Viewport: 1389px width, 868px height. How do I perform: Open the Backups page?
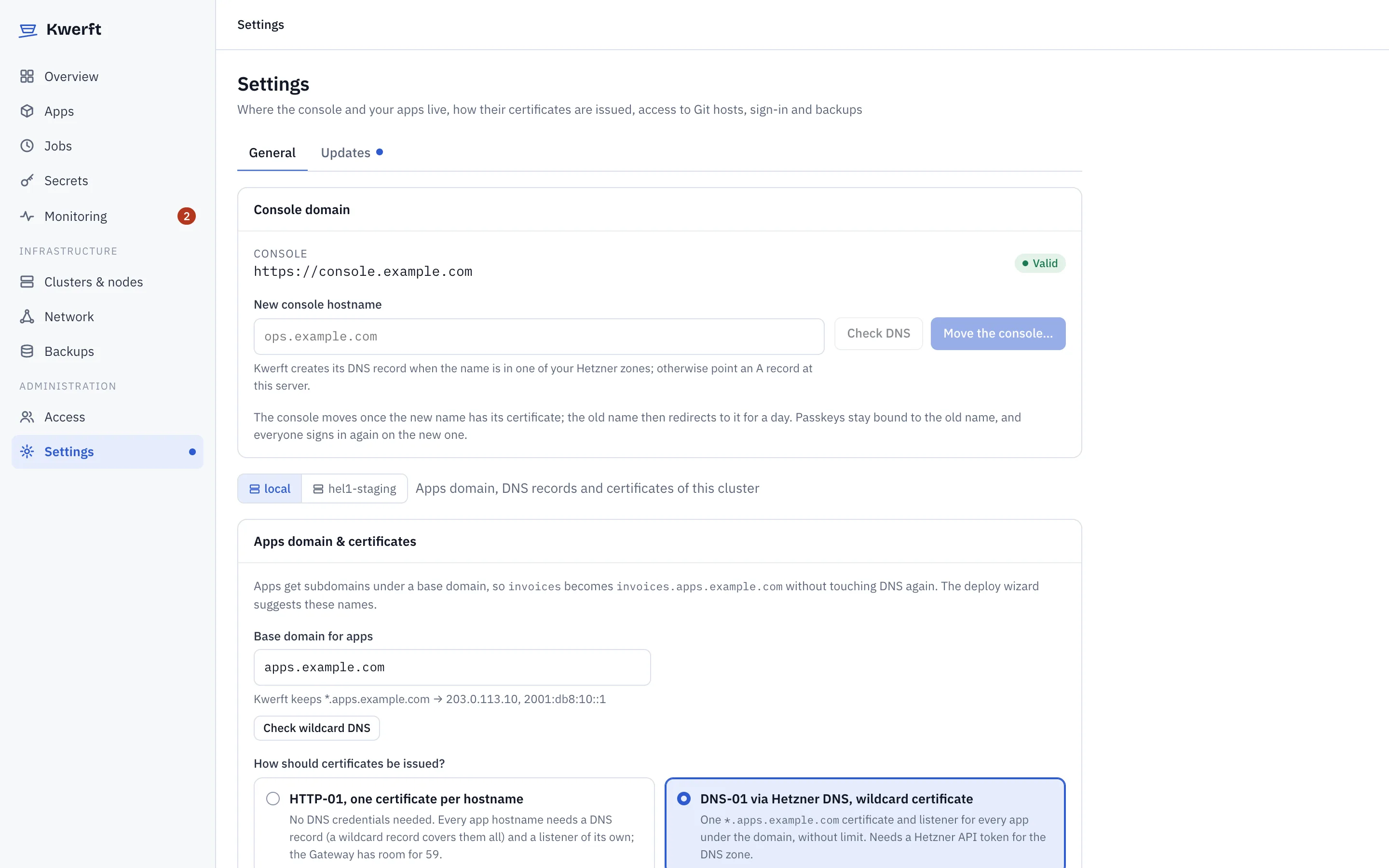[108, 351]
